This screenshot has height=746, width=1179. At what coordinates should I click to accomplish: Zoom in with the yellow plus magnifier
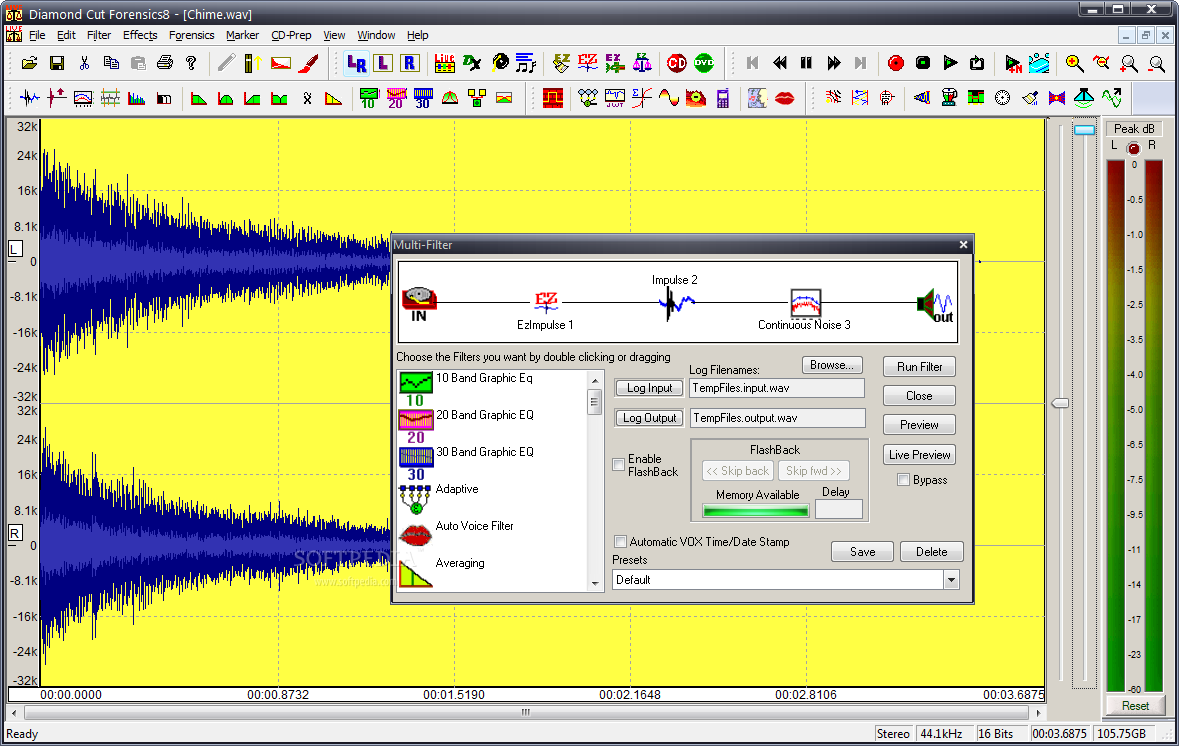coord(1074,63)
